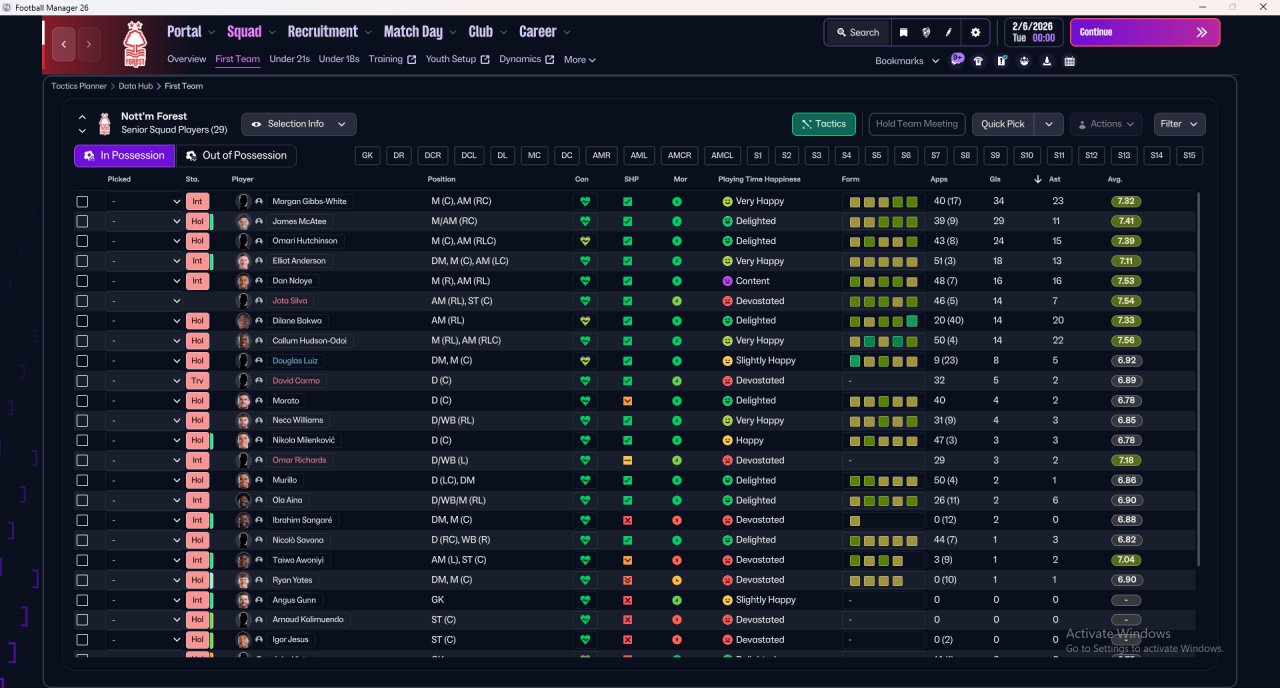Screen dimensions: 1280x688
Task: Click the Search field in top bar
Action: pyautogui.click(x=857, y=32)
